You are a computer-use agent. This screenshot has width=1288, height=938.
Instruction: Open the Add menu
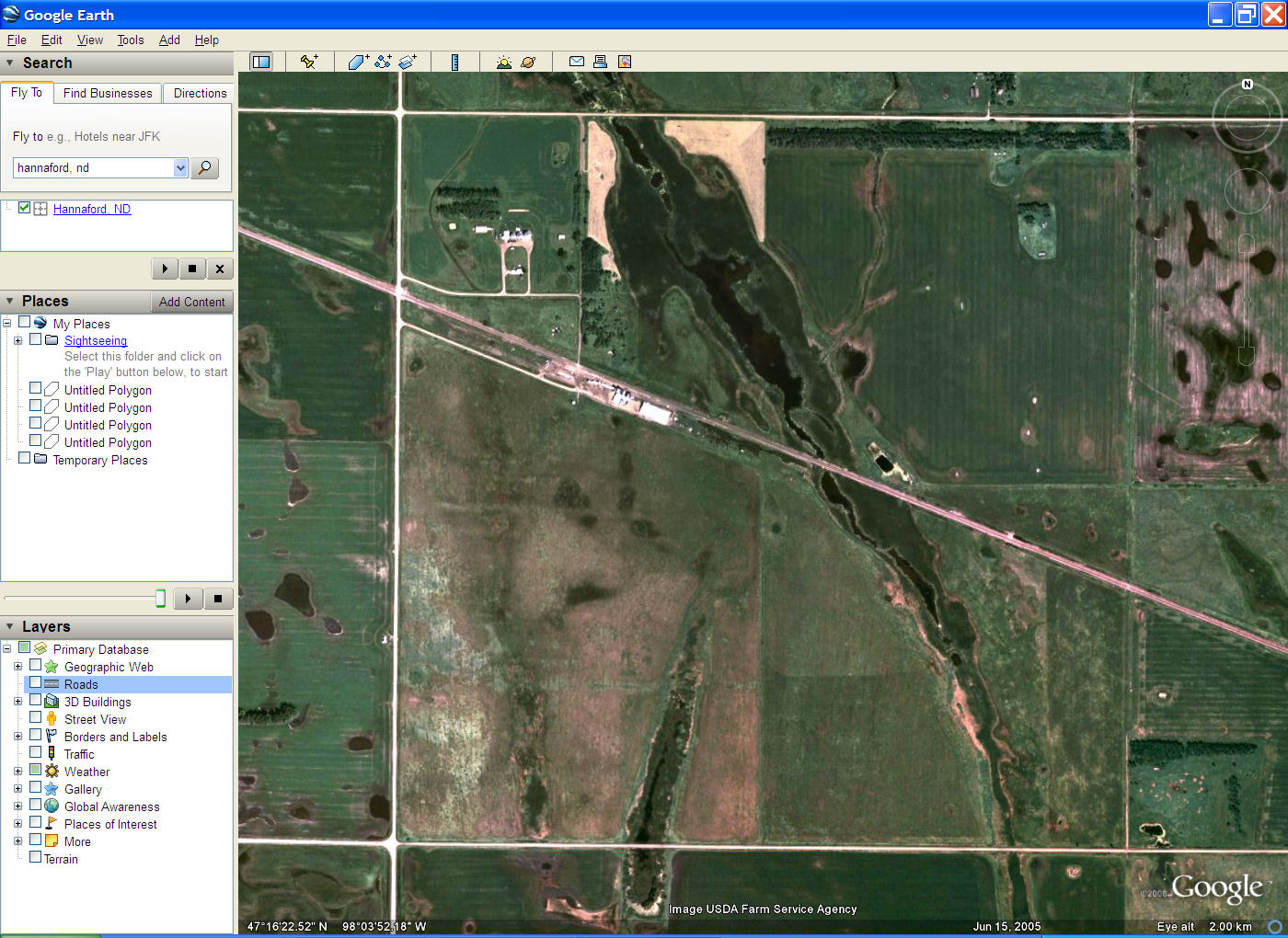pyautogui.click(x=169, y=40)
